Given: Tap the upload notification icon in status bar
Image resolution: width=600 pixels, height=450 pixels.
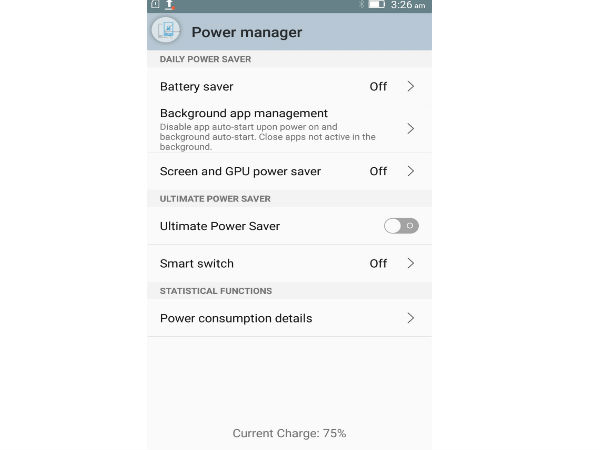Looking at the screenshot, I should 169,5.
